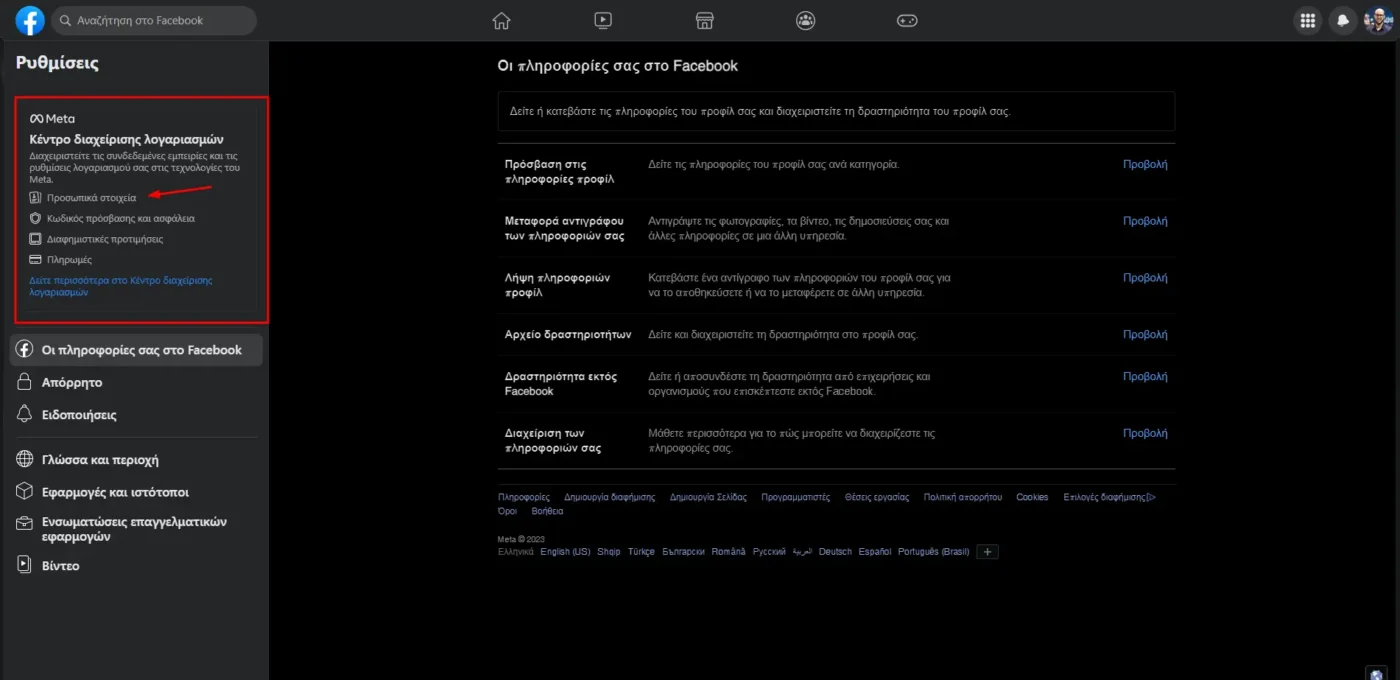Click the globe icon beside Γλώσσα και περιοχή
This screenshot has width=1400, height=680.
click(x=25, y=460)
